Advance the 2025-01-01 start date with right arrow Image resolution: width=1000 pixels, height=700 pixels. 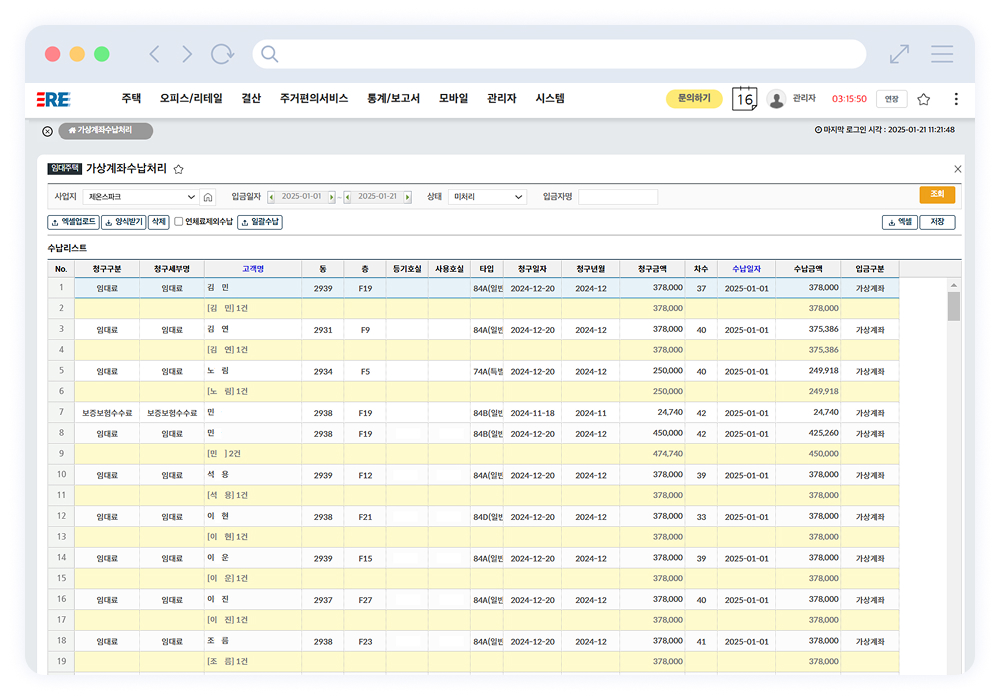pos(331,197)
